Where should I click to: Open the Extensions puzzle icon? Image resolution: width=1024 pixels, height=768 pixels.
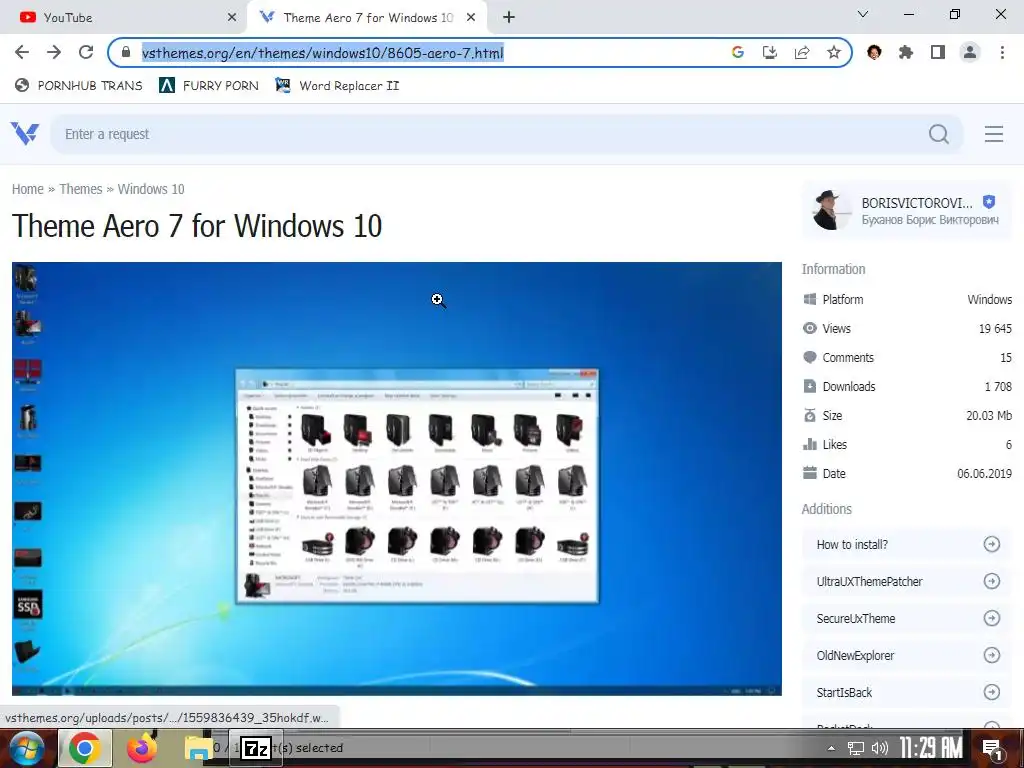[906, 52]
